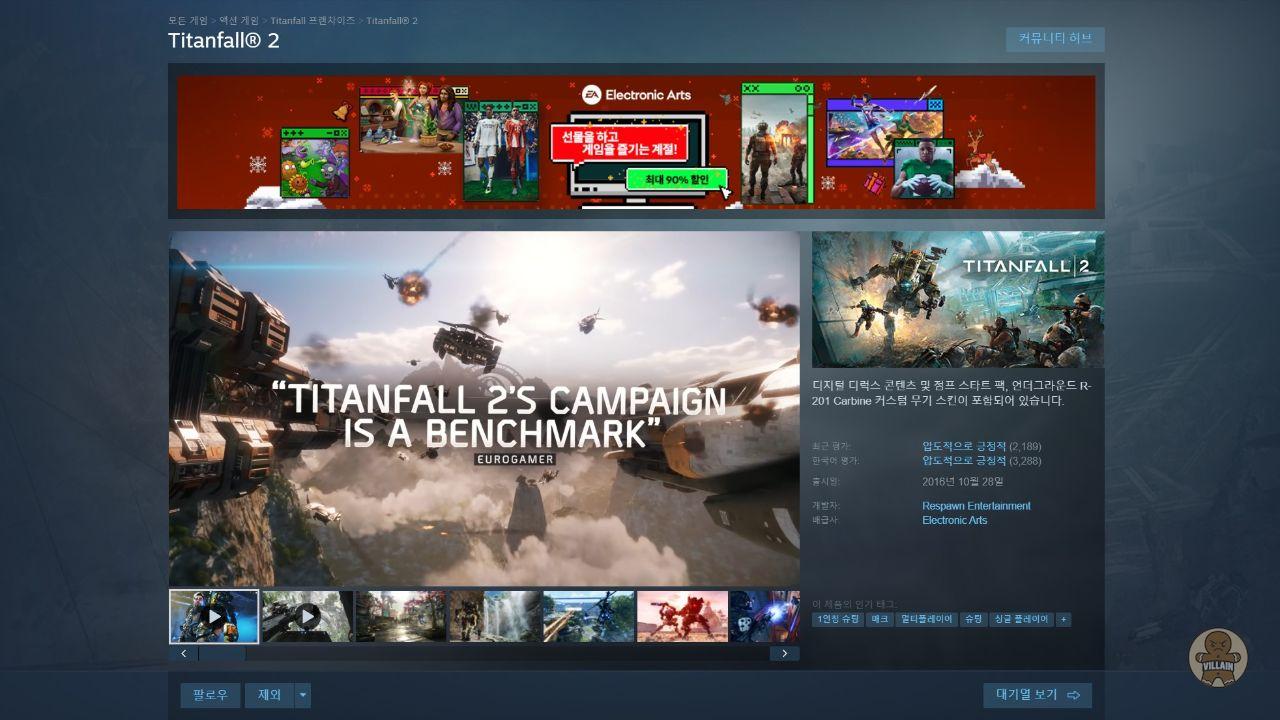The height and width of the screenshot is (720, 1280).
Task: Click the 팔로우 follow button
Action: 210,695
